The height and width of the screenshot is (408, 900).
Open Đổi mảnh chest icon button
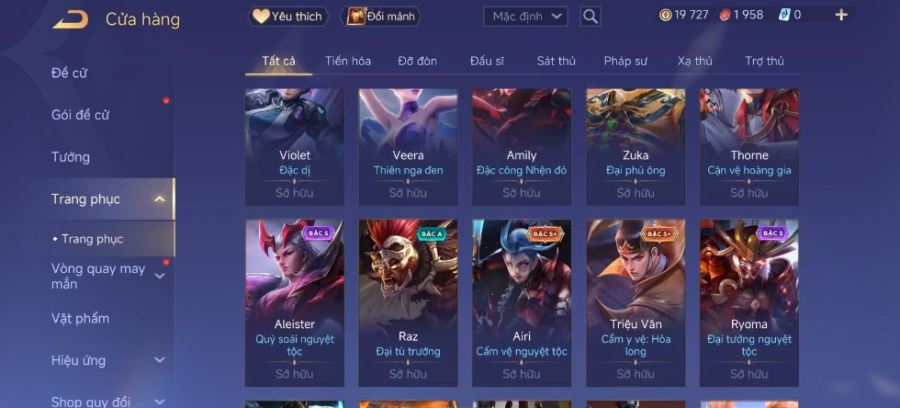click(x=381, y=17)
